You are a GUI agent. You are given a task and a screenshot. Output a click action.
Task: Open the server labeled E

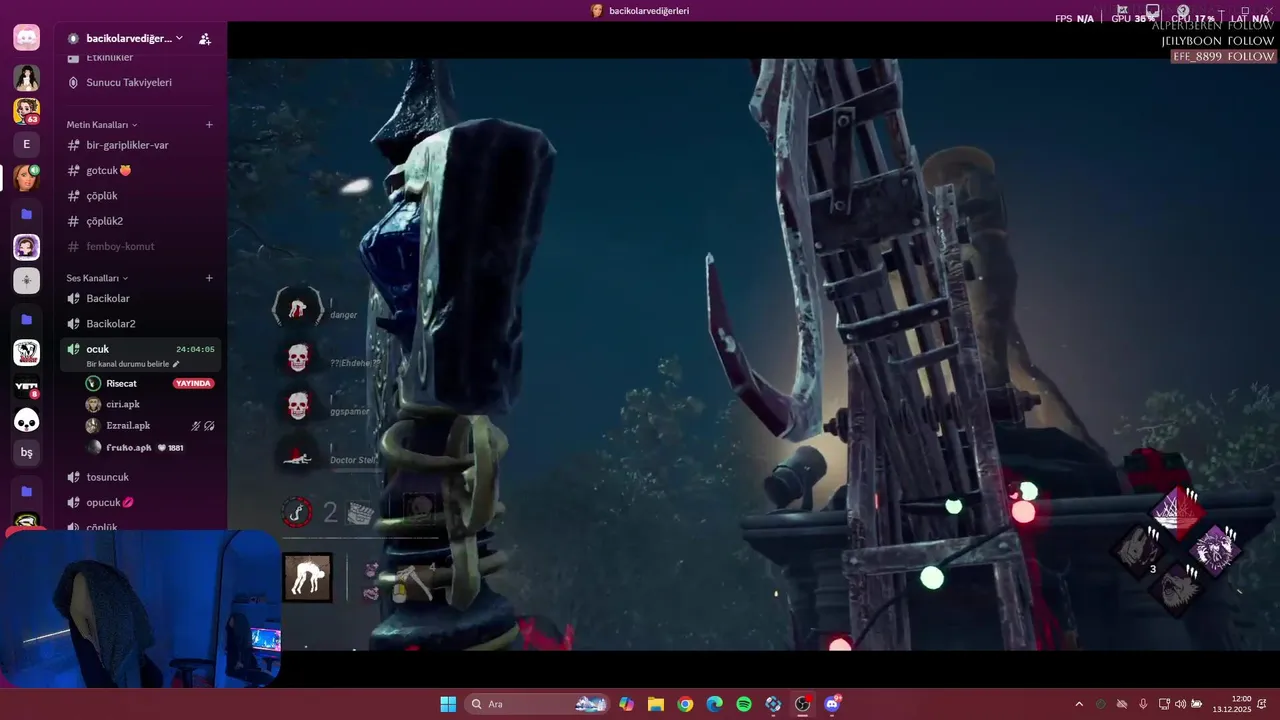(27, 144)
